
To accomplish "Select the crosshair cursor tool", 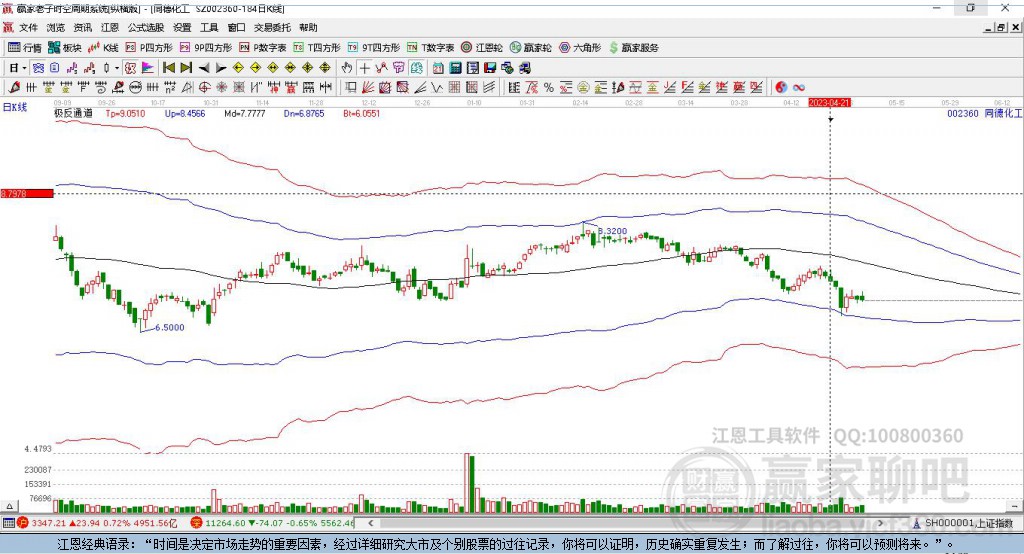I will [x=364, y=68].
